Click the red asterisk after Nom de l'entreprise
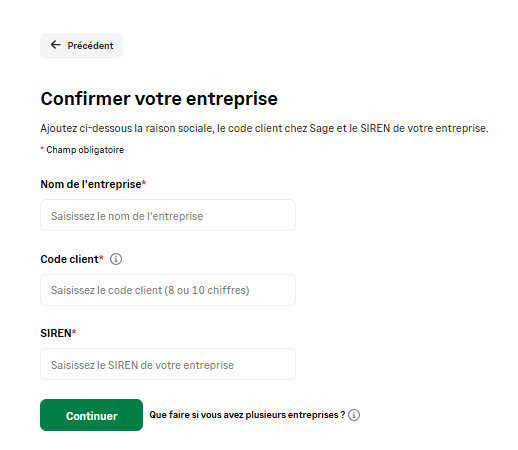Image resolution: width=518 pixels, height=450 pixels. click(x=144, y=183)
